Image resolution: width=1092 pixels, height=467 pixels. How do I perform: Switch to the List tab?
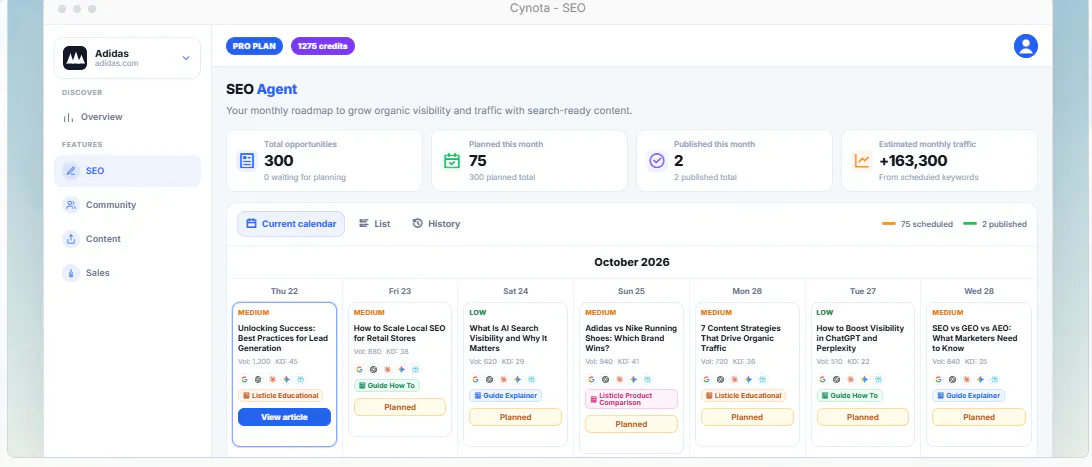click(375, 224)
